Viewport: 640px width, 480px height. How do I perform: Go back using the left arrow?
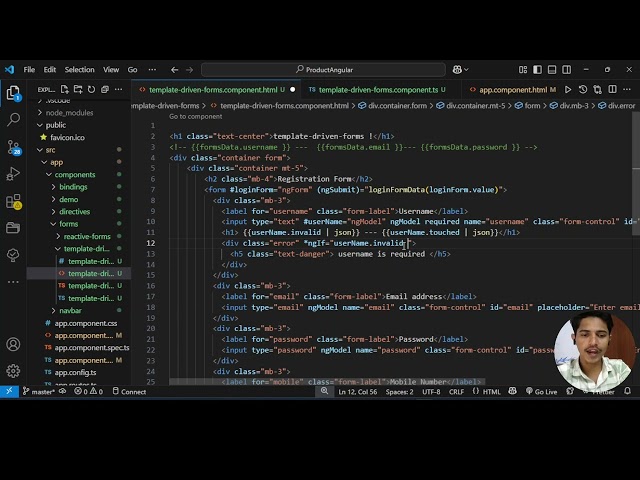pyautogui.click(x=175, y=70)
